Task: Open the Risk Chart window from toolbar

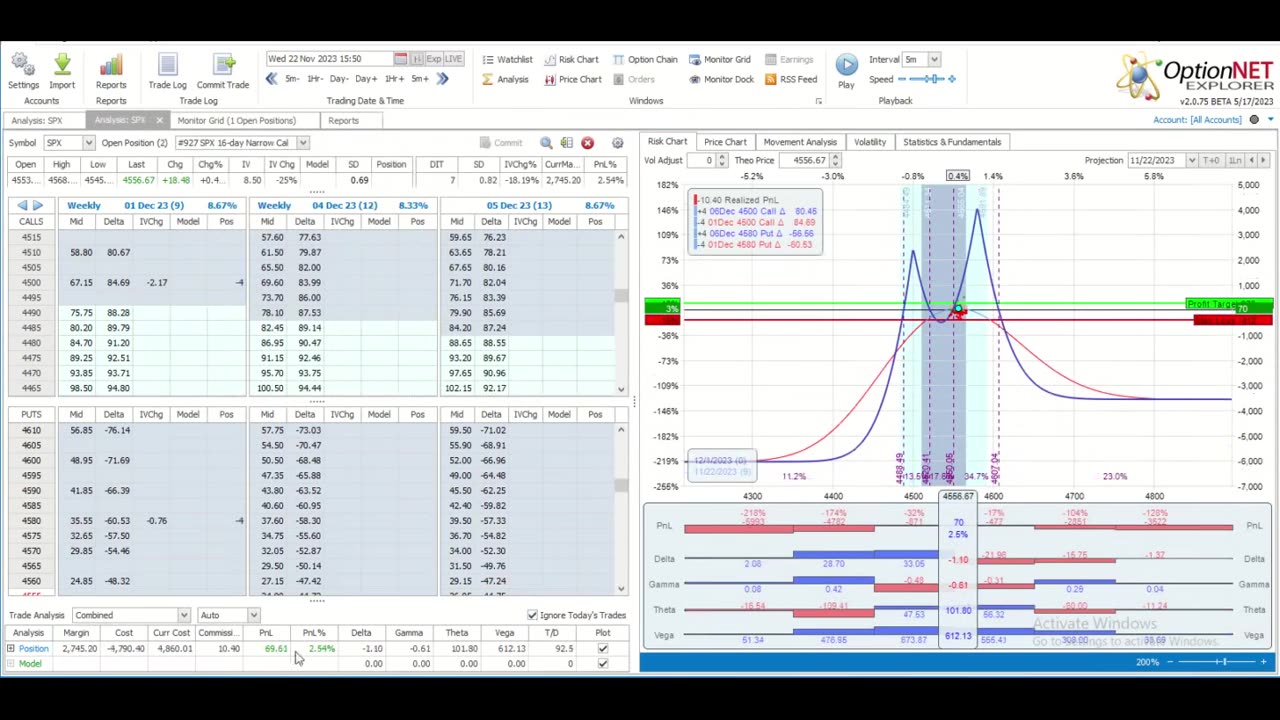Action: pos(571,59)
